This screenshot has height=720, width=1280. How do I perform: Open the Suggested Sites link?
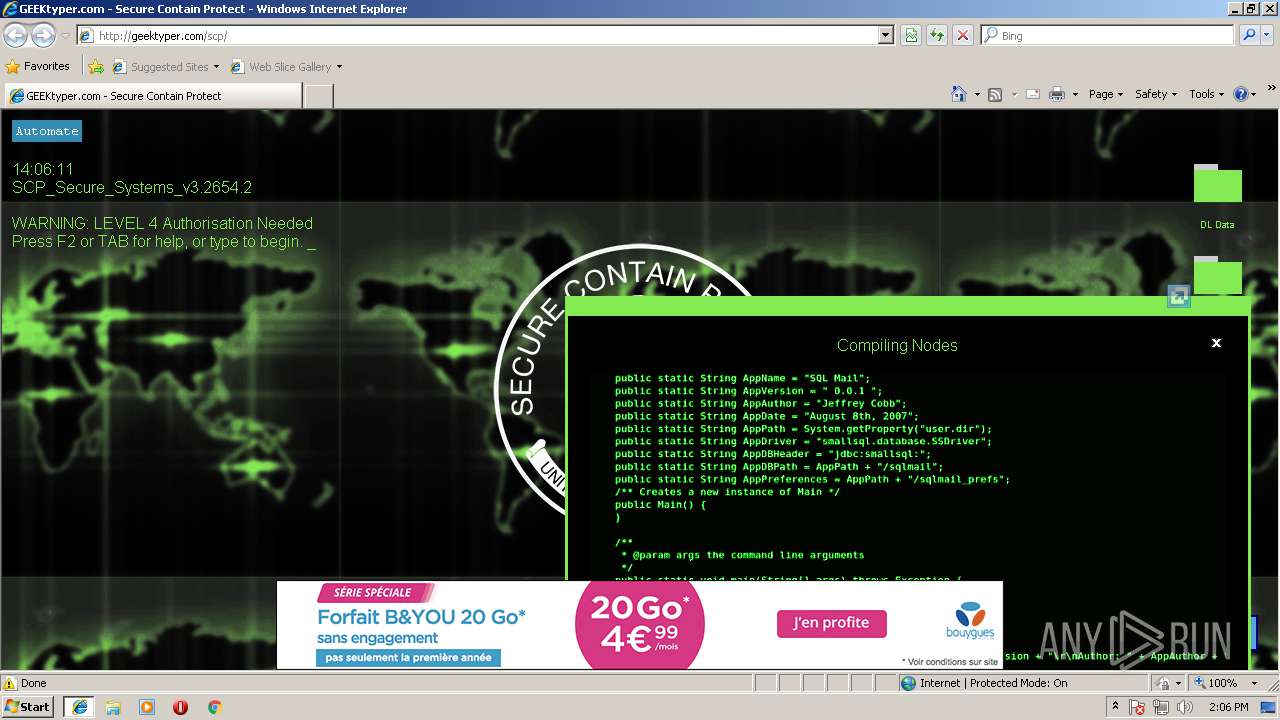click(x=165, y=67)
